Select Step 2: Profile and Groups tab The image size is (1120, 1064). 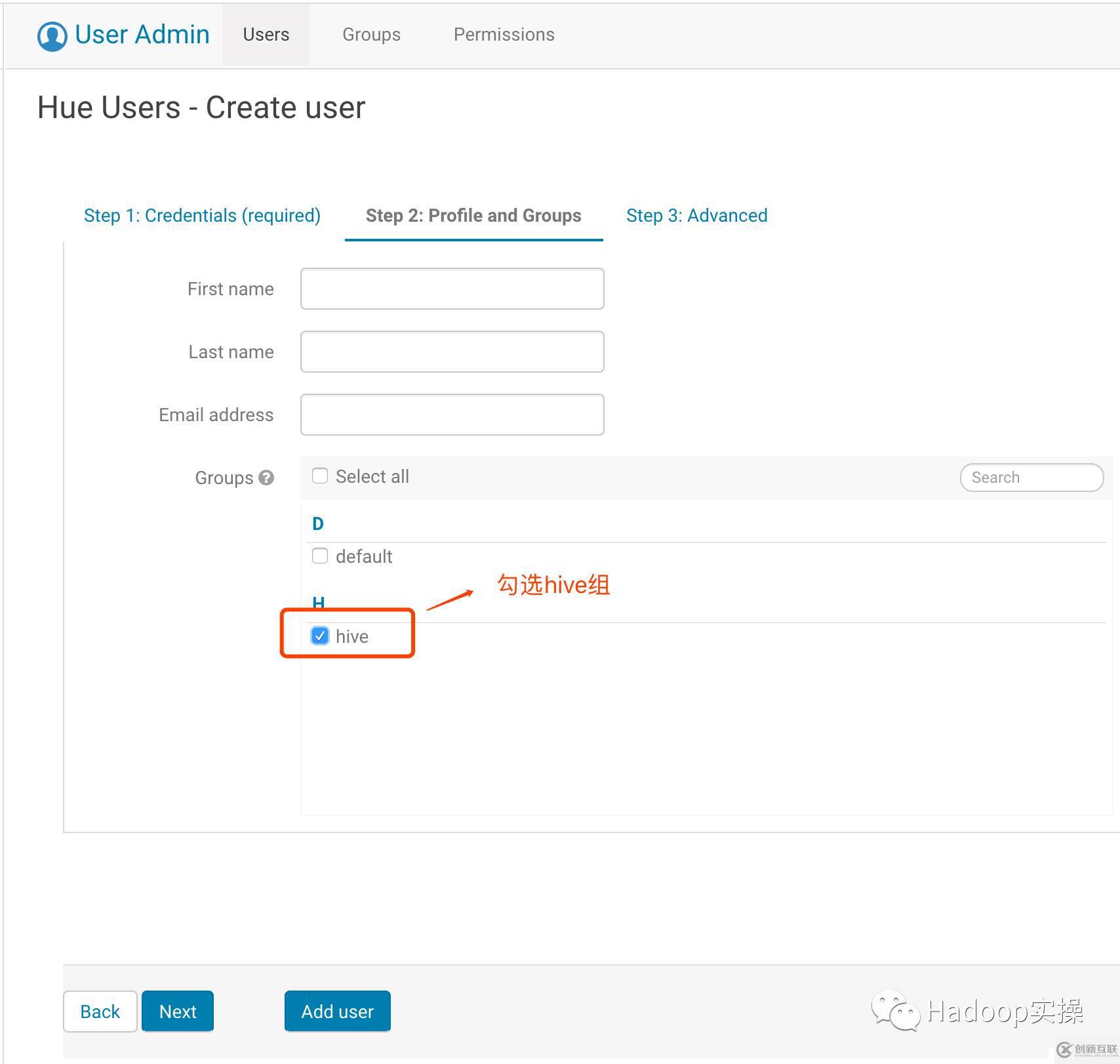[473, 216]
